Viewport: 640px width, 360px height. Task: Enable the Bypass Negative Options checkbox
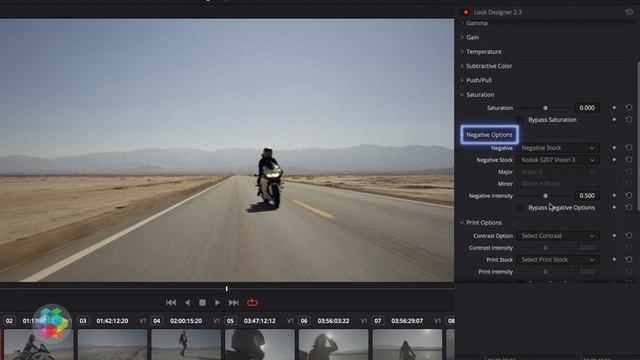pos(520,208)
